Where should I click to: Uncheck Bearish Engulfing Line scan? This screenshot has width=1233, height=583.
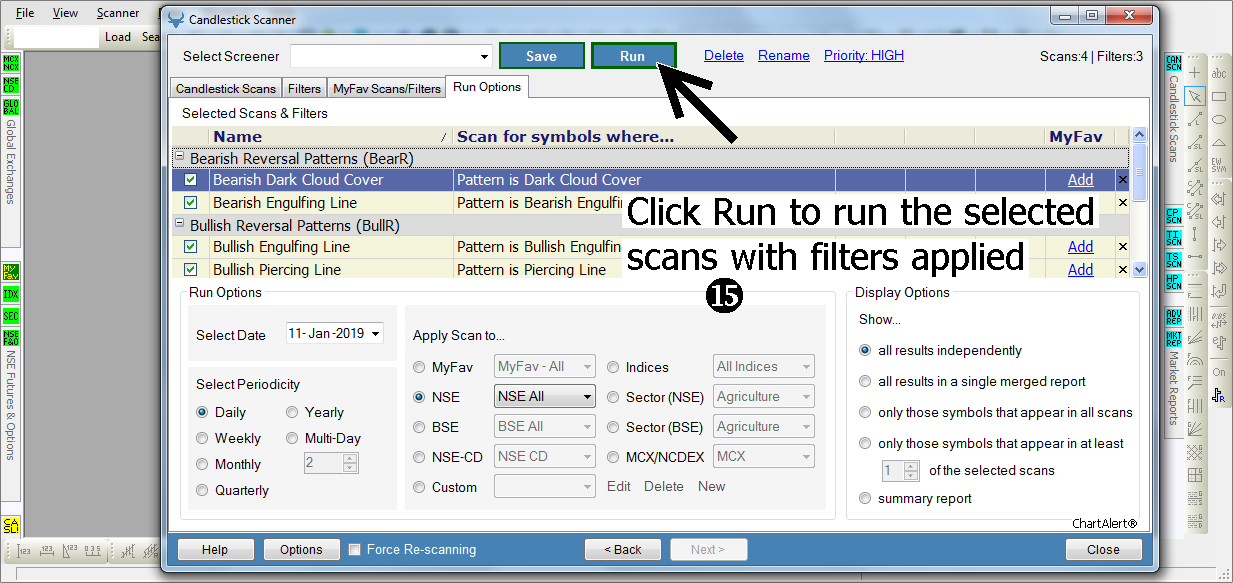pos(191,203)
